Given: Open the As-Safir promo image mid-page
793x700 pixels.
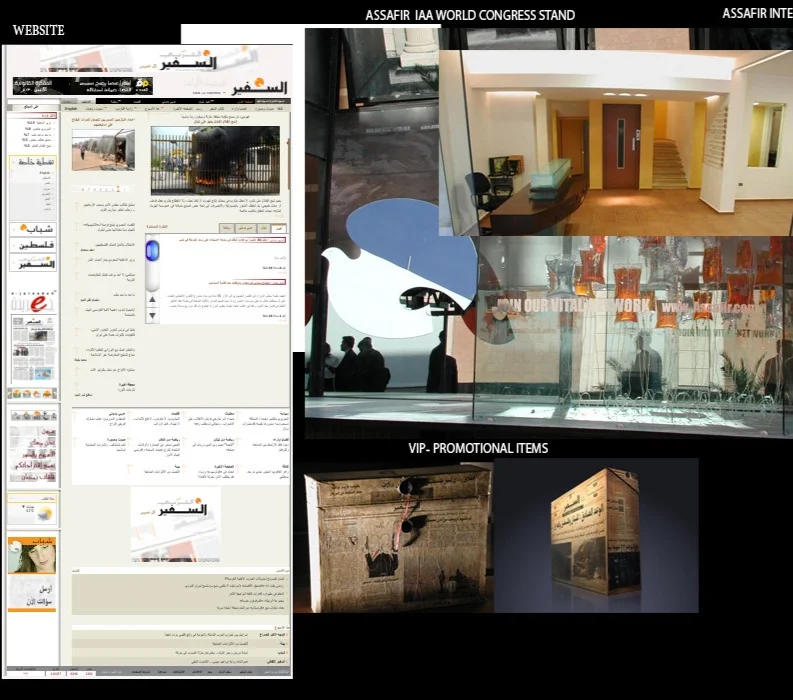Looking at the screenshot, I should click(175, 524).
